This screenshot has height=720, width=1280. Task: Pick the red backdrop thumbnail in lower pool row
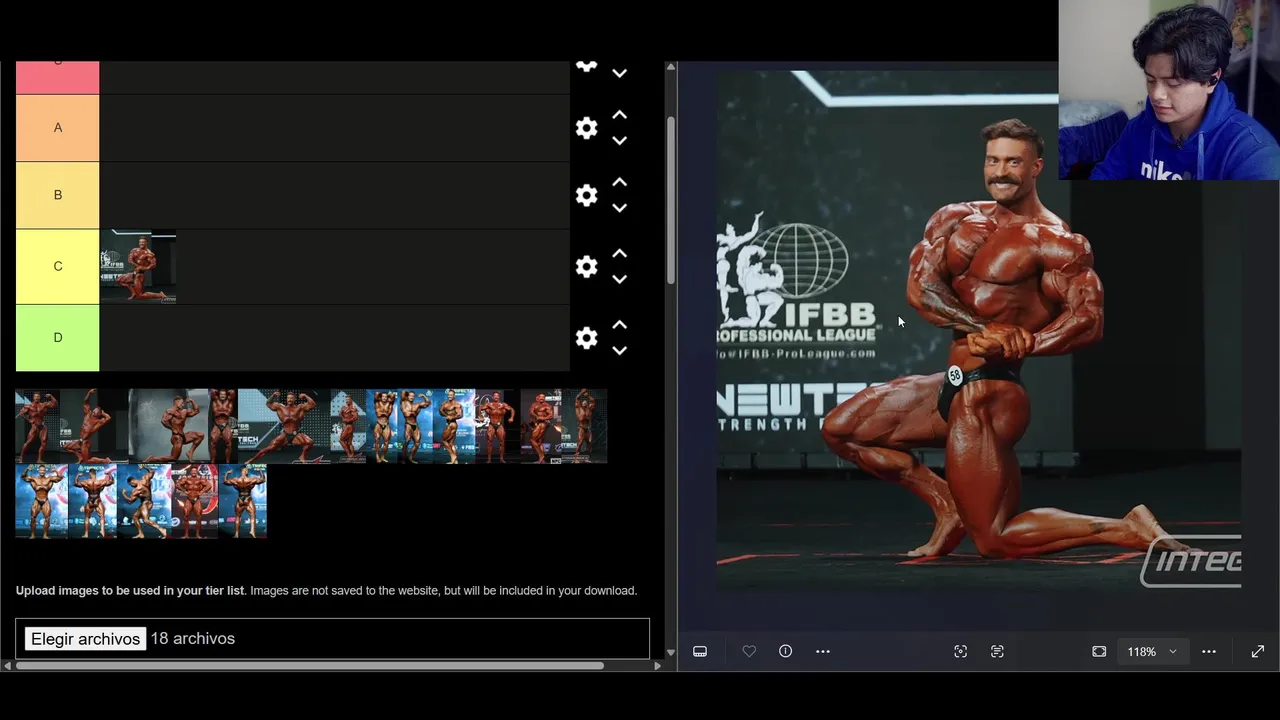pyautogui.click(x=194, y=501)
